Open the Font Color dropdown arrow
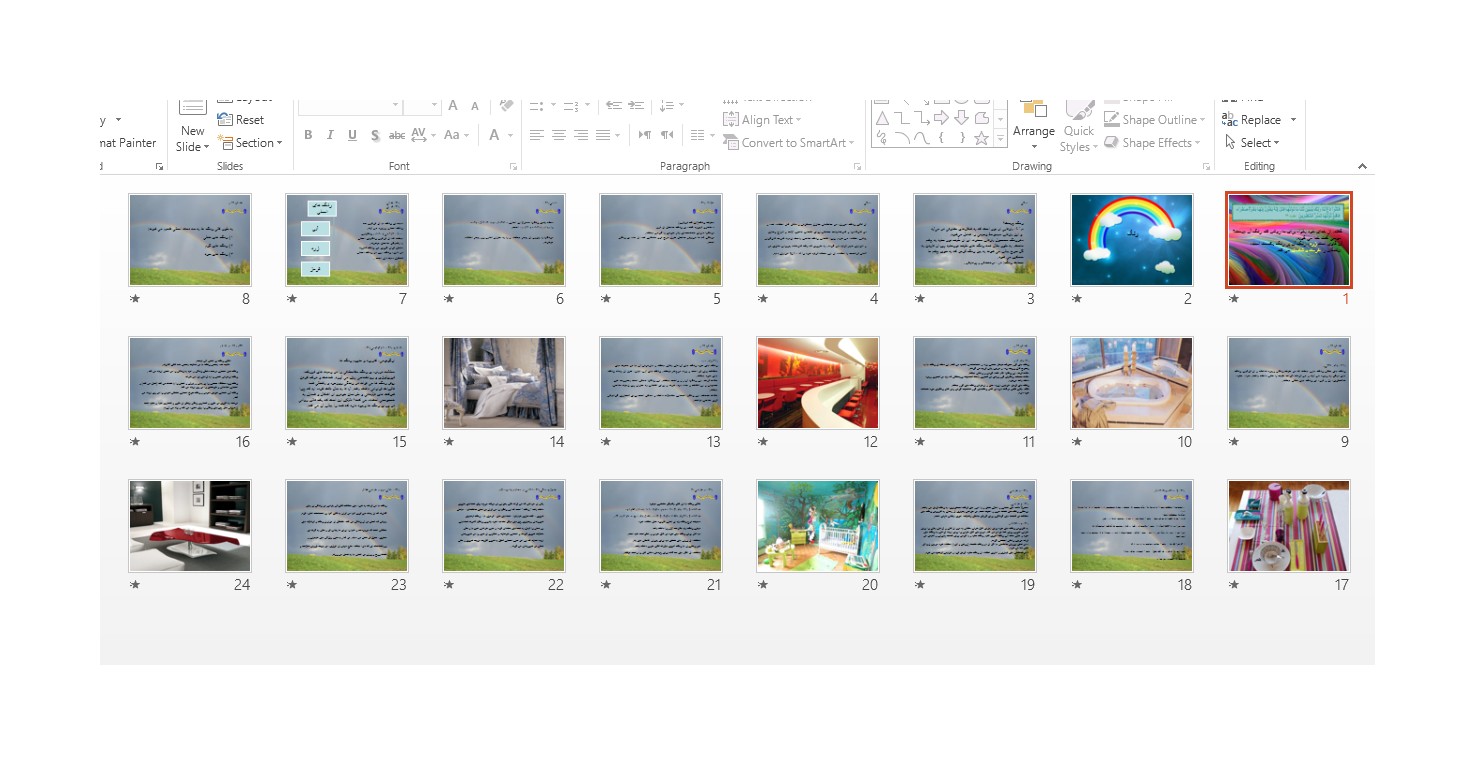The width and height of the screenshot is (1475, 765). pos(510,135)
